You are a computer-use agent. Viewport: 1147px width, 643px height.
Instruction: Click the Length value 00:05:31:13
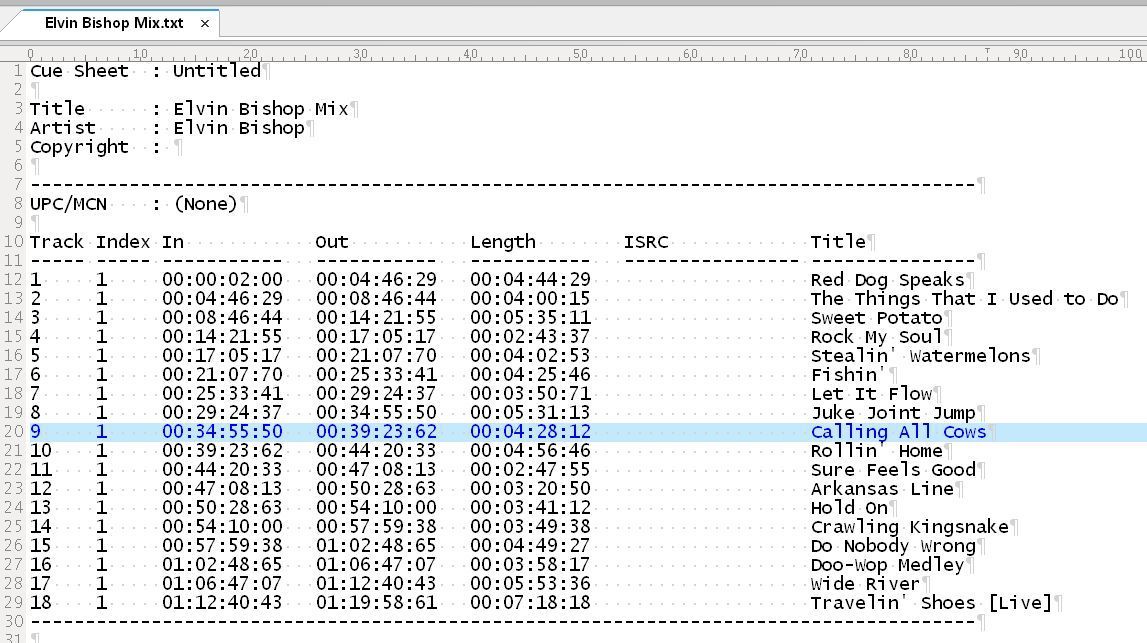(530, 413)
